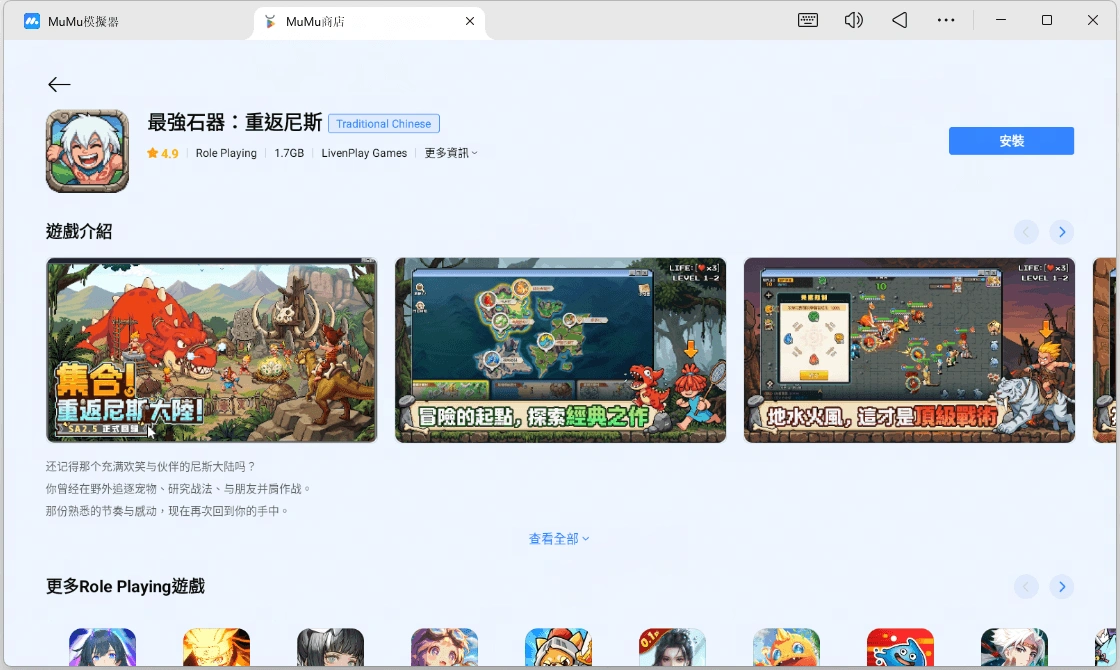The image size is (1120, 670).
Task: Open the orange dragon monster game icon
Action: (786, 647)
